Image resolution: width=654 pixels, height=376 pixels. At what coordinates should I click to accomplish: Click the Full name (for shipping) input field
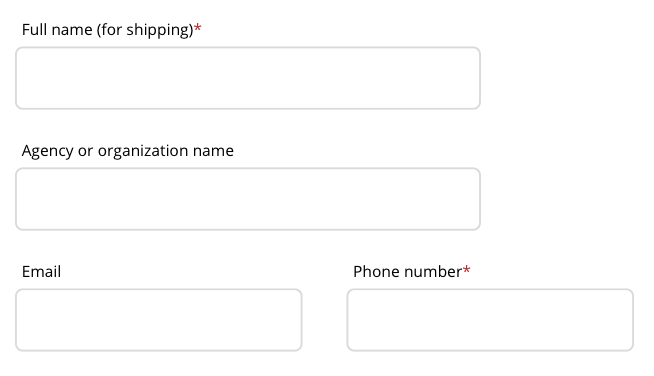(248, 78)
